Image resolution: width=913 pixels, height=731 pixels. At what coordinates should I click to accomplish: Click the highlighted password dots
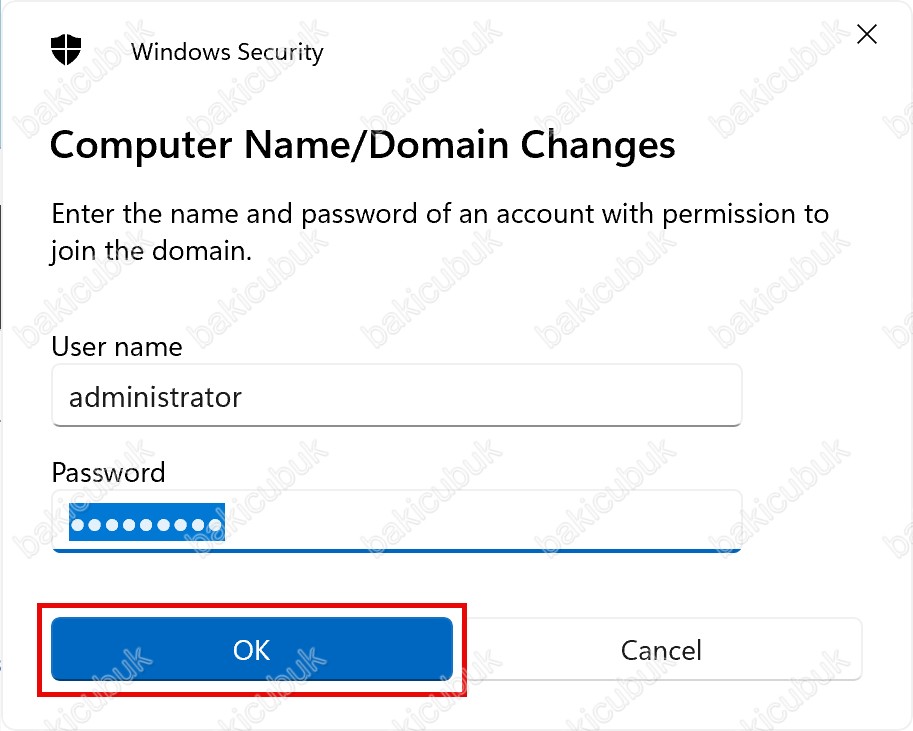(x=147, y=522)
